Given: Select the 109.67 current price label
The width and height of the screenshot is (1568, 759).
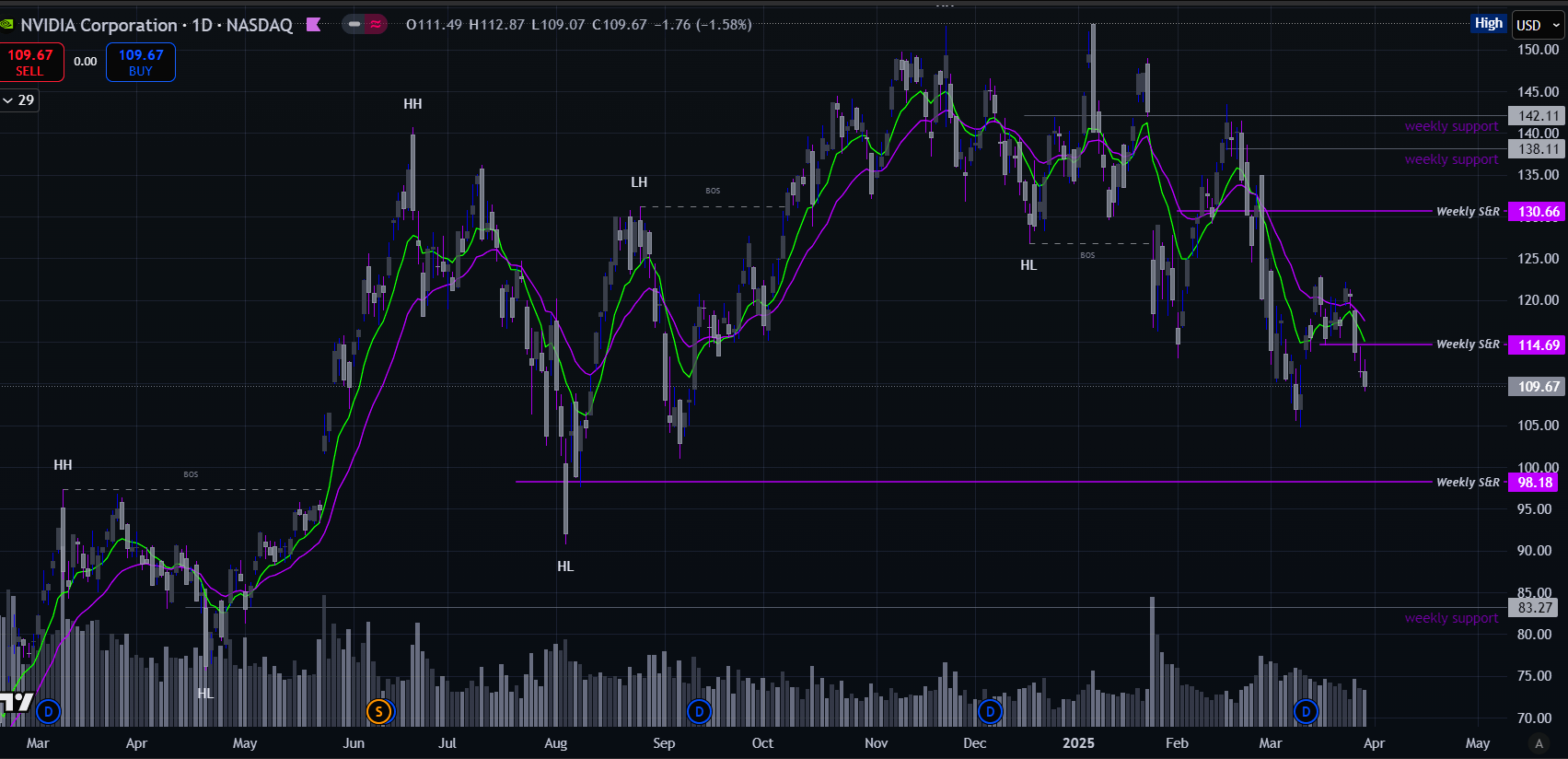Looking at the screenshot, I should (x=1537, y=387).
